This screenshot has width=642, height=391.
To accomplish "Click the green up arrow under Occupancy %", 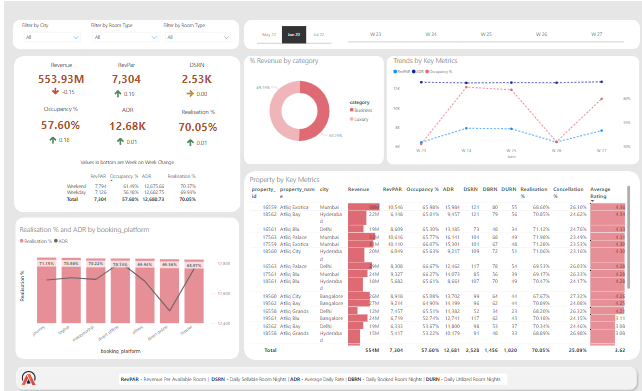I will click(53, 140).
